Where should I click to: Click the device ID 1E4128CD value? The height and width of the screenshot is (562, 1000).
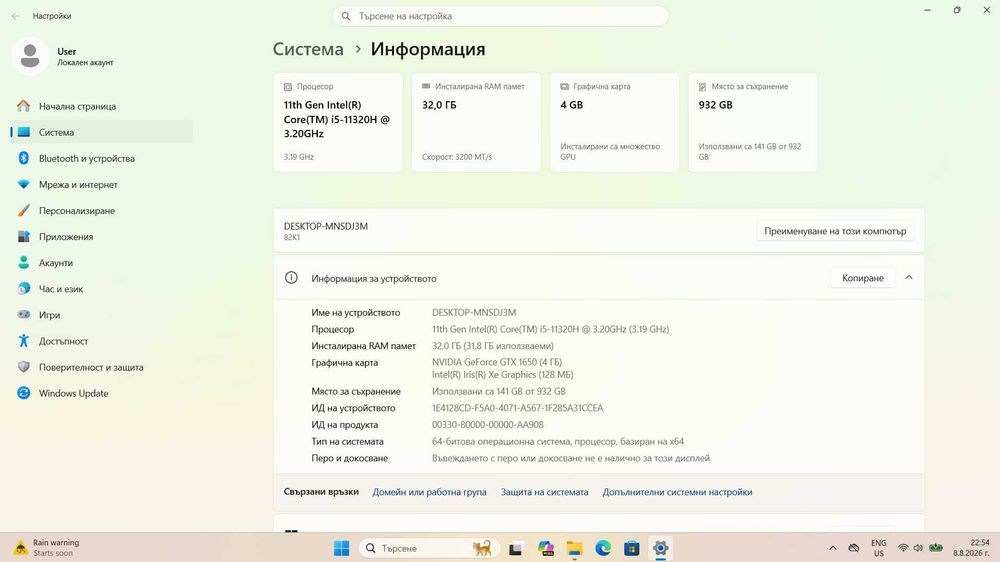pos(517,408)
